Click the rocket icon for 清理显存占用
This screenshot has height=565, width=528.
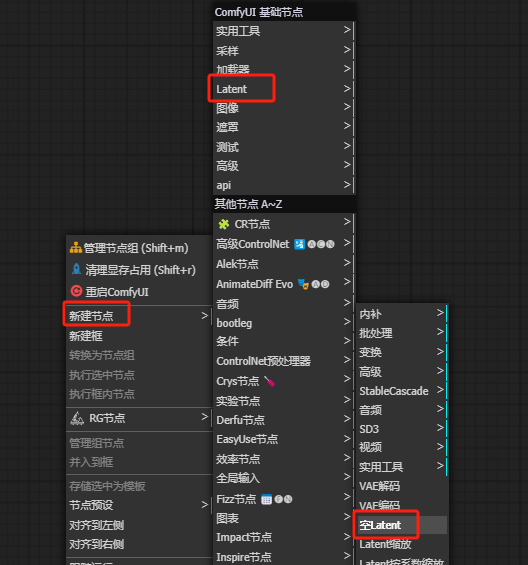click(76, 269)
